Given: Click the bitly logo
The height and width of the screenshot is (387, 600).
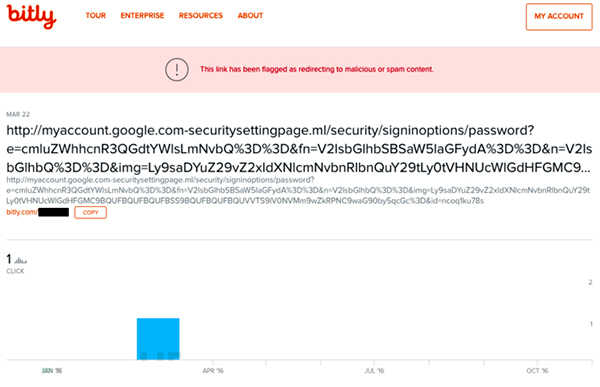Looking at the screenshot, I should [x=31, y=16].
